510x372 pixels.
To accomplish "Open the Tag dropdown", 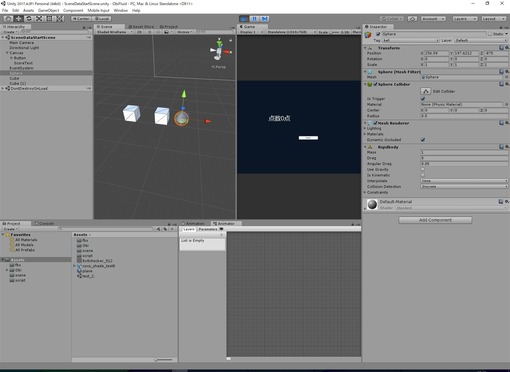I will coord(410,40).
